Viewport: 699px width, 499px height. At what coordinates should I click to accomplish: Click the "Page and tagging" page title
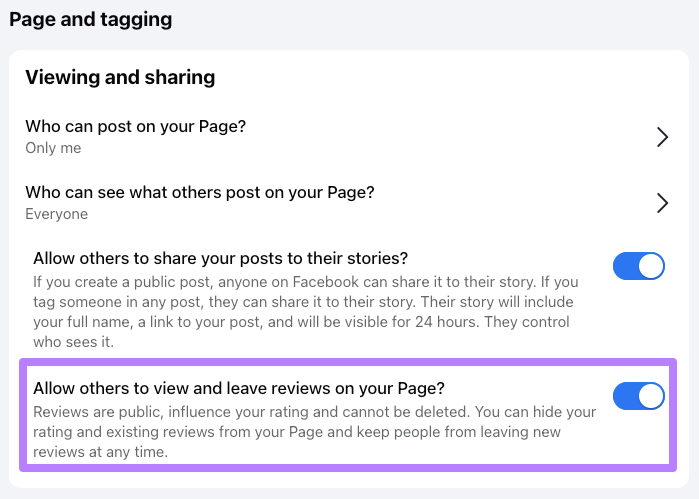[x=90, y=20]
